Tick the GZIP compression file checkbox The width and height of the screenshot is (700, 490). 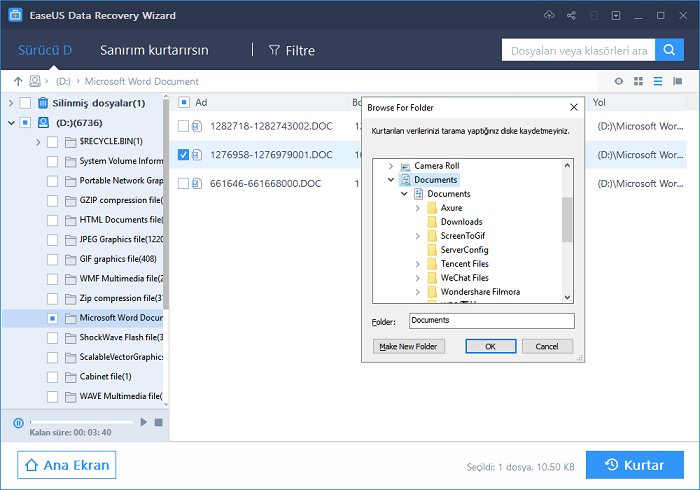tap(54, 200)
